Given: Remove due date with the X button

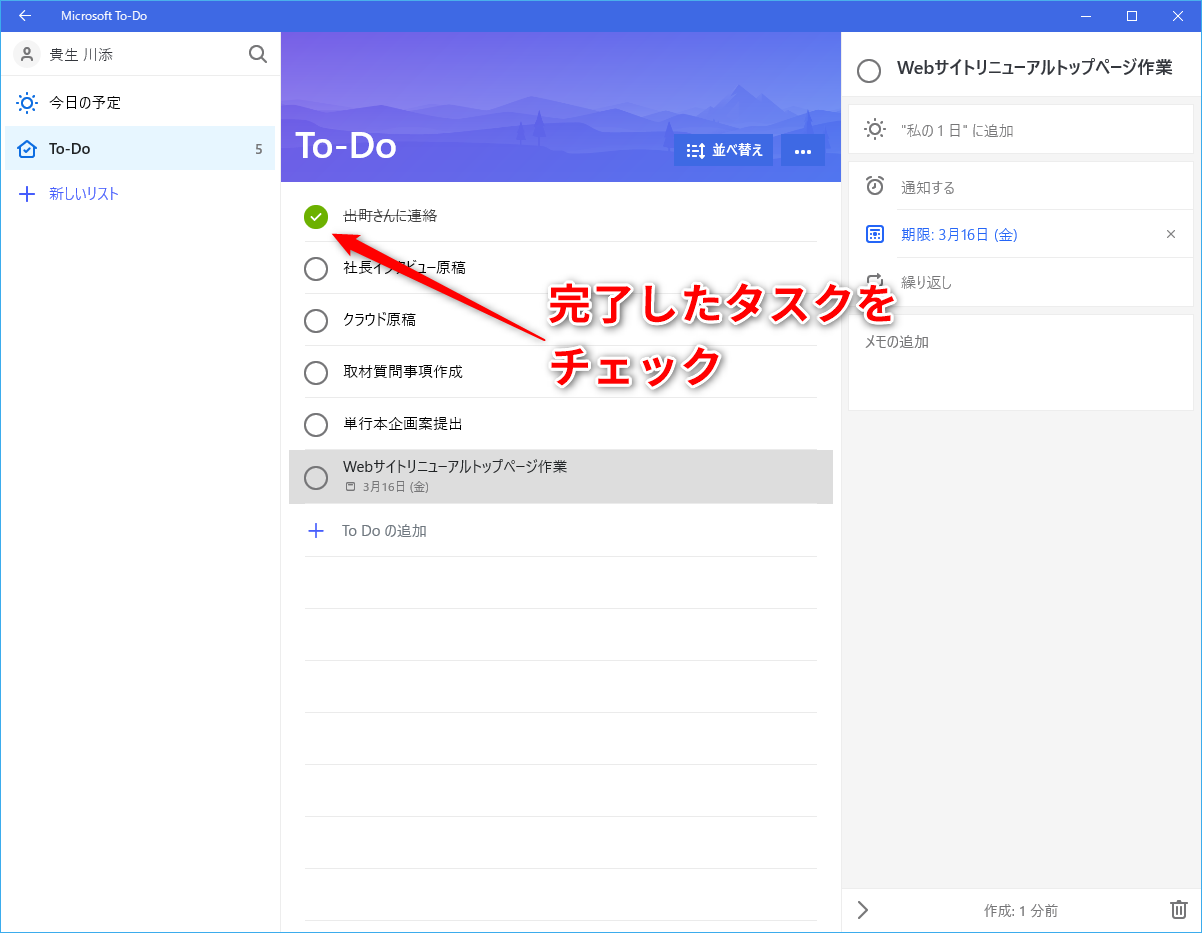Looking at the screenshot, I should click(x=1171, y=234).
